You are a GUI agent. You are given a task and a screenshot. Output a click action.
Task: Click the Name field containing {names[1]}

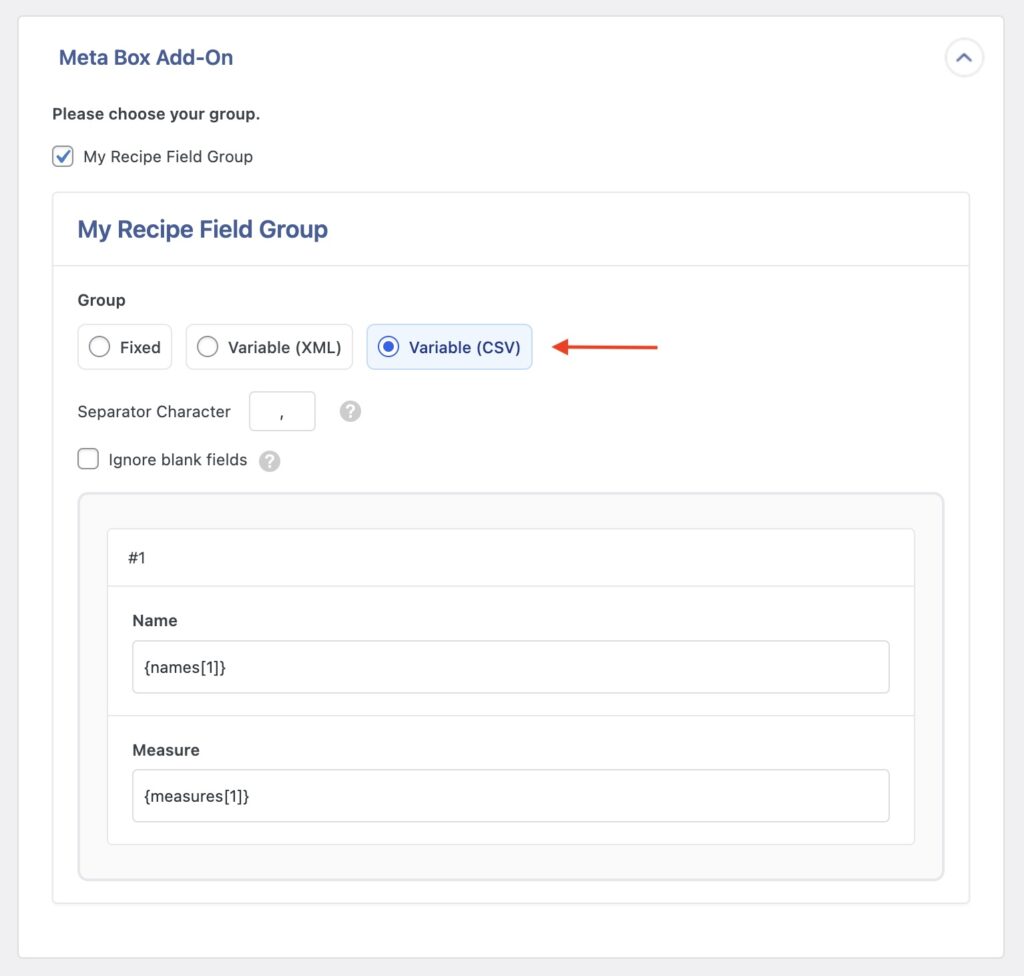pyautogui.click(x=511, y=666)
